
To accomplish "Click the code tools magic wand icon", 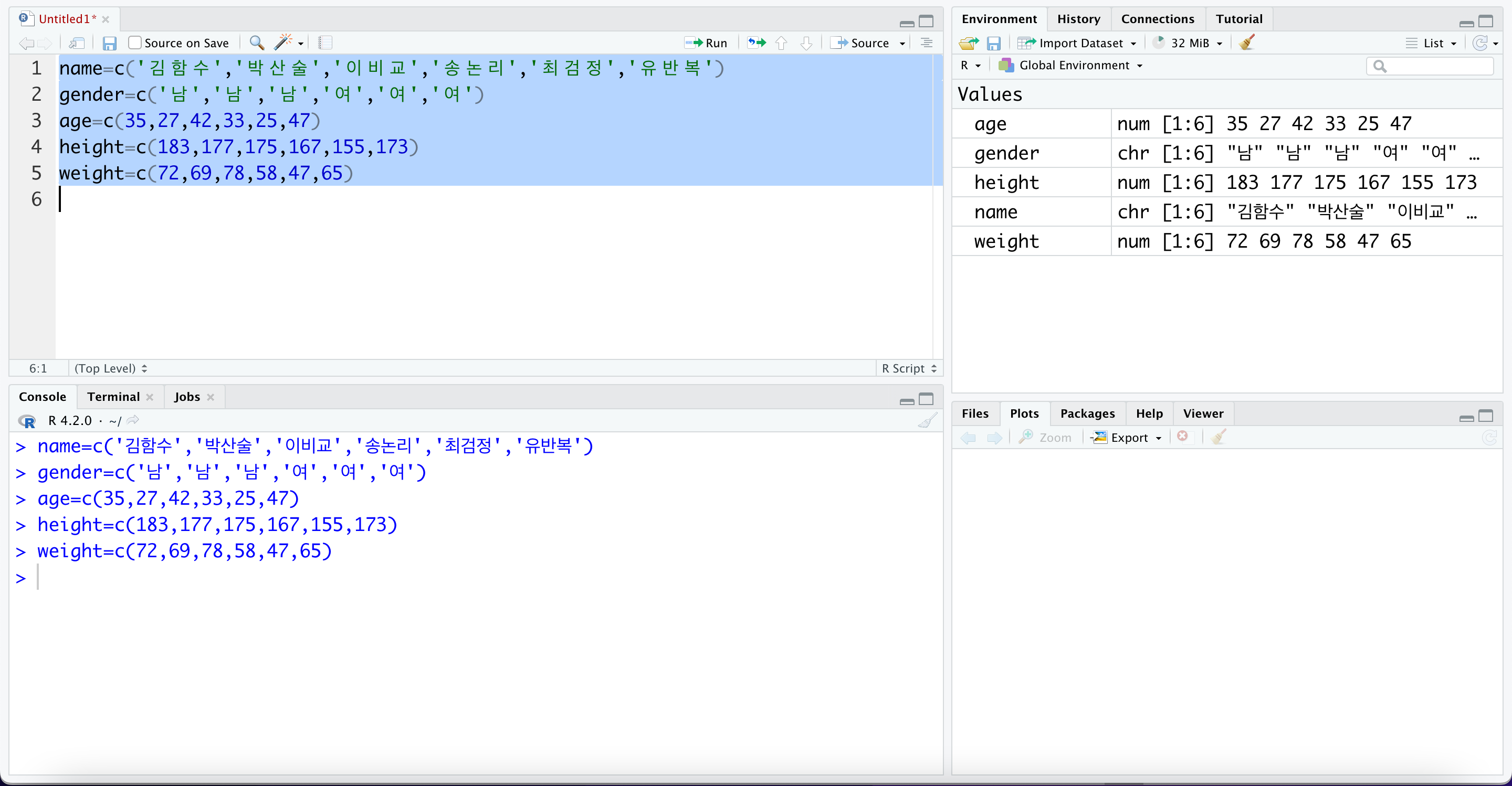I will click(283, 42).
